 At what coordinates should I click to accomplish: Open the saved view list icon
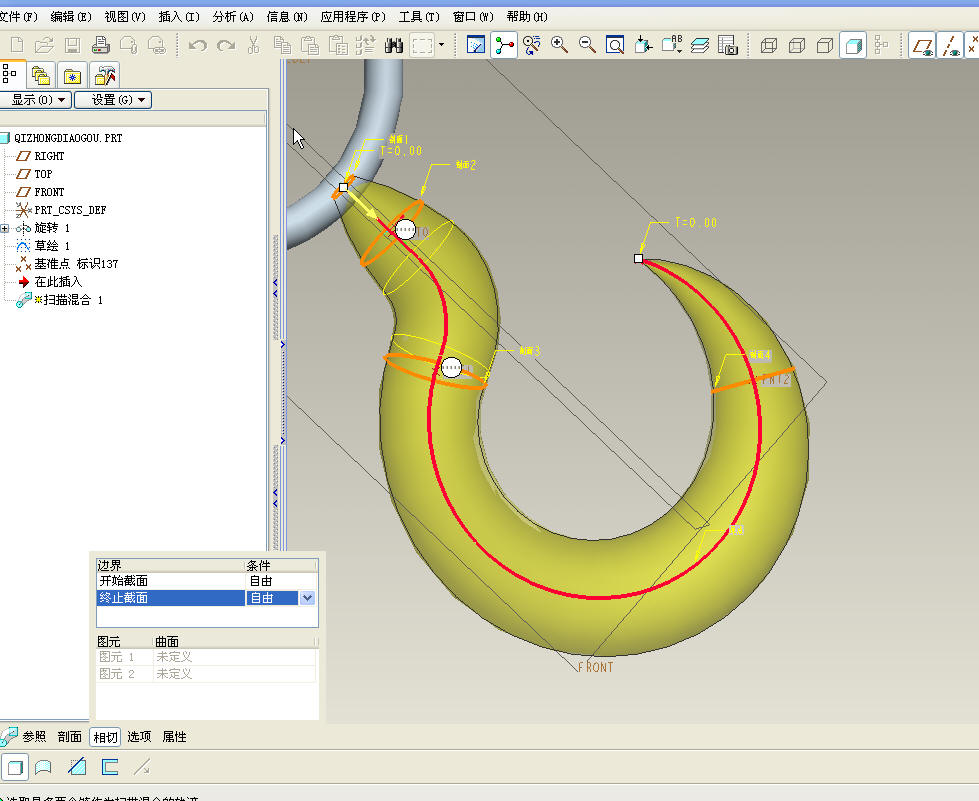pos(672,45)
